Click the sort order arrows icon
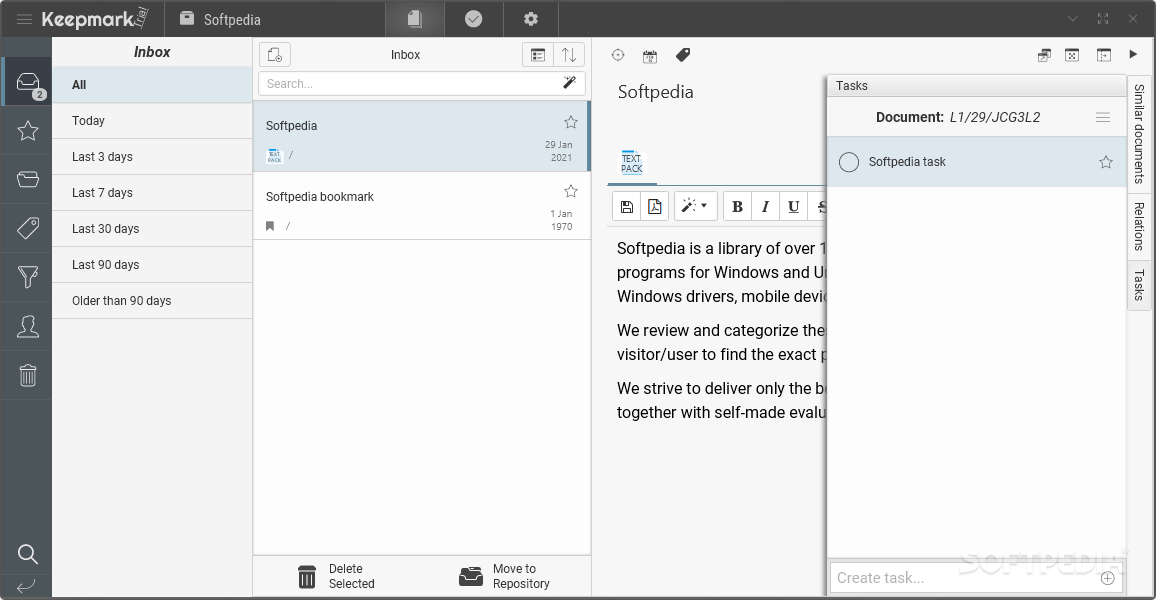This screenshot has height=600, width=1156. point(569,55)
